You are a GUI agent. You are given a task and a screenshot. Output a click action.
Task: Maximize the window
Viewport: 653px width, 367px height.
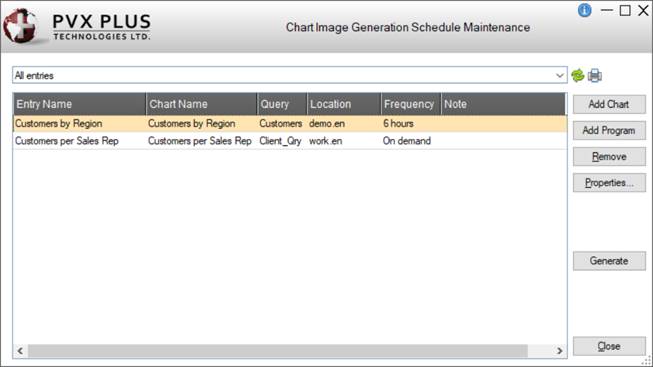625,10
